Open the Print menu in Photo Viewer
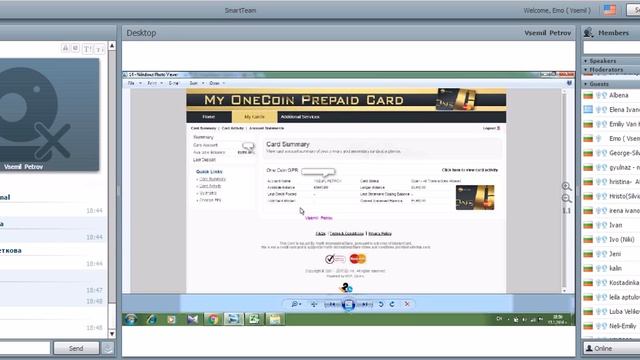This screenshot has width=640, height=360. (x=155, y=83)
